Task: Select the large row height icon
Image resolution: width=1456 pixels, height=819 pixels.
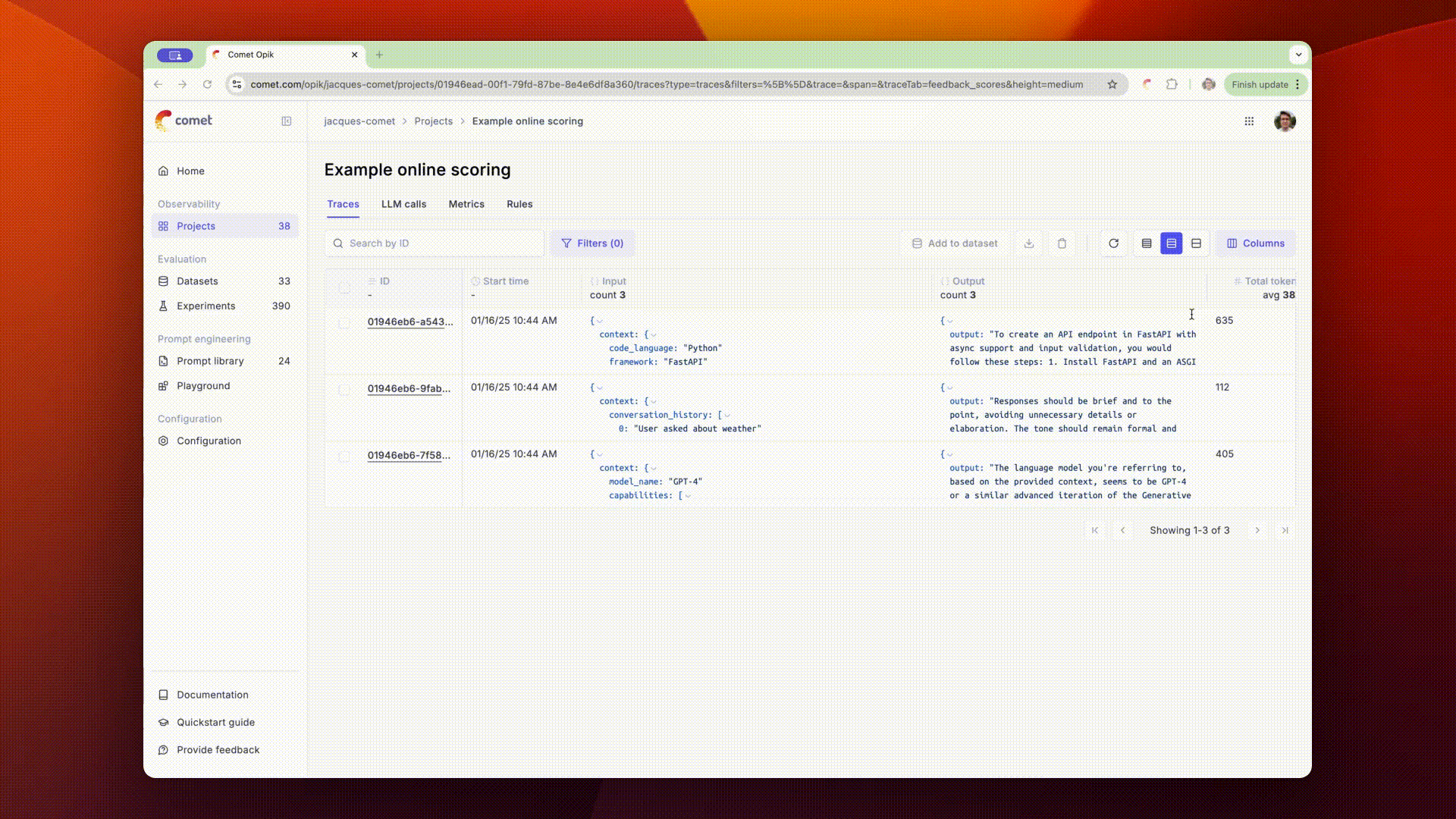Action: point(1196,243)
